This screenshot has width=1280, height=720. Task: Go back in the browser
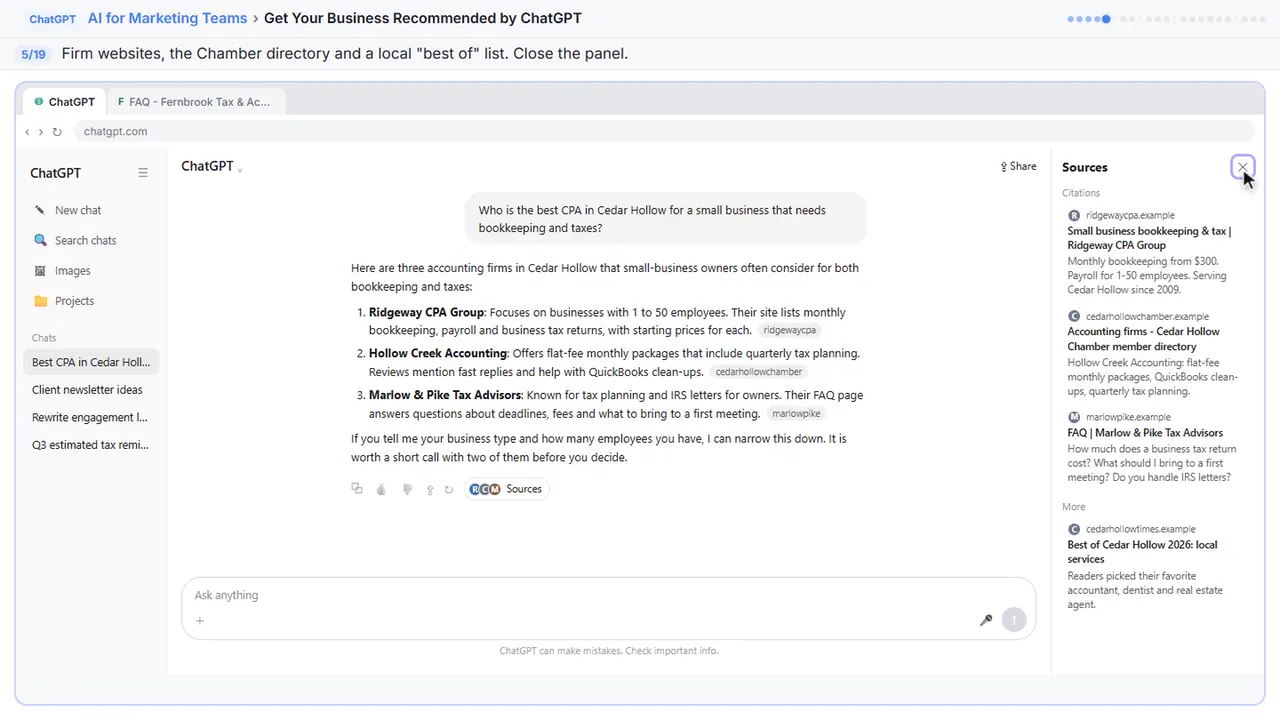tap(27, 131)
